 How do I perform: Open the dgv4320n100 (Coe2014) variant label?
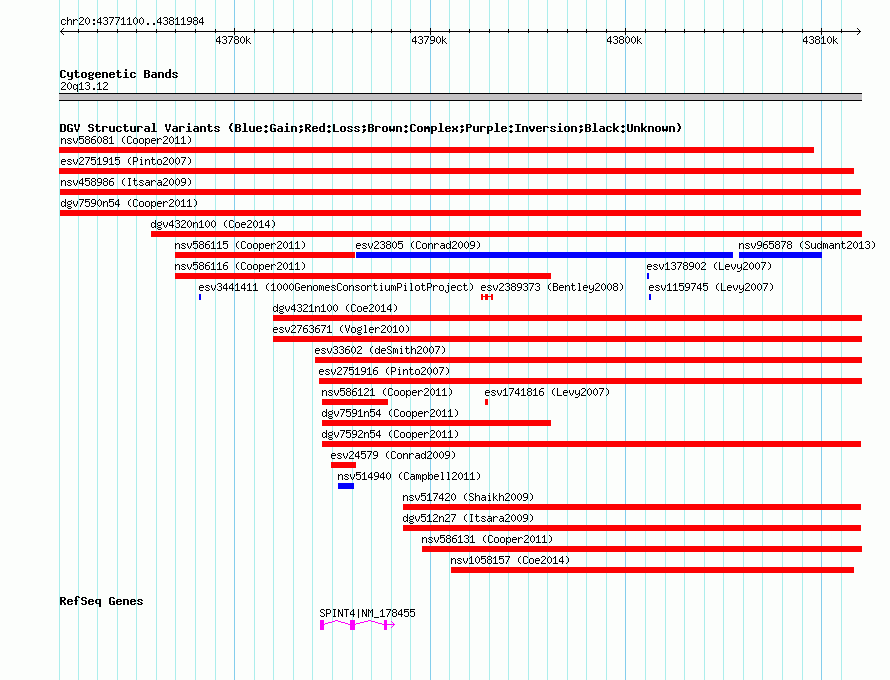pos(213,224)
